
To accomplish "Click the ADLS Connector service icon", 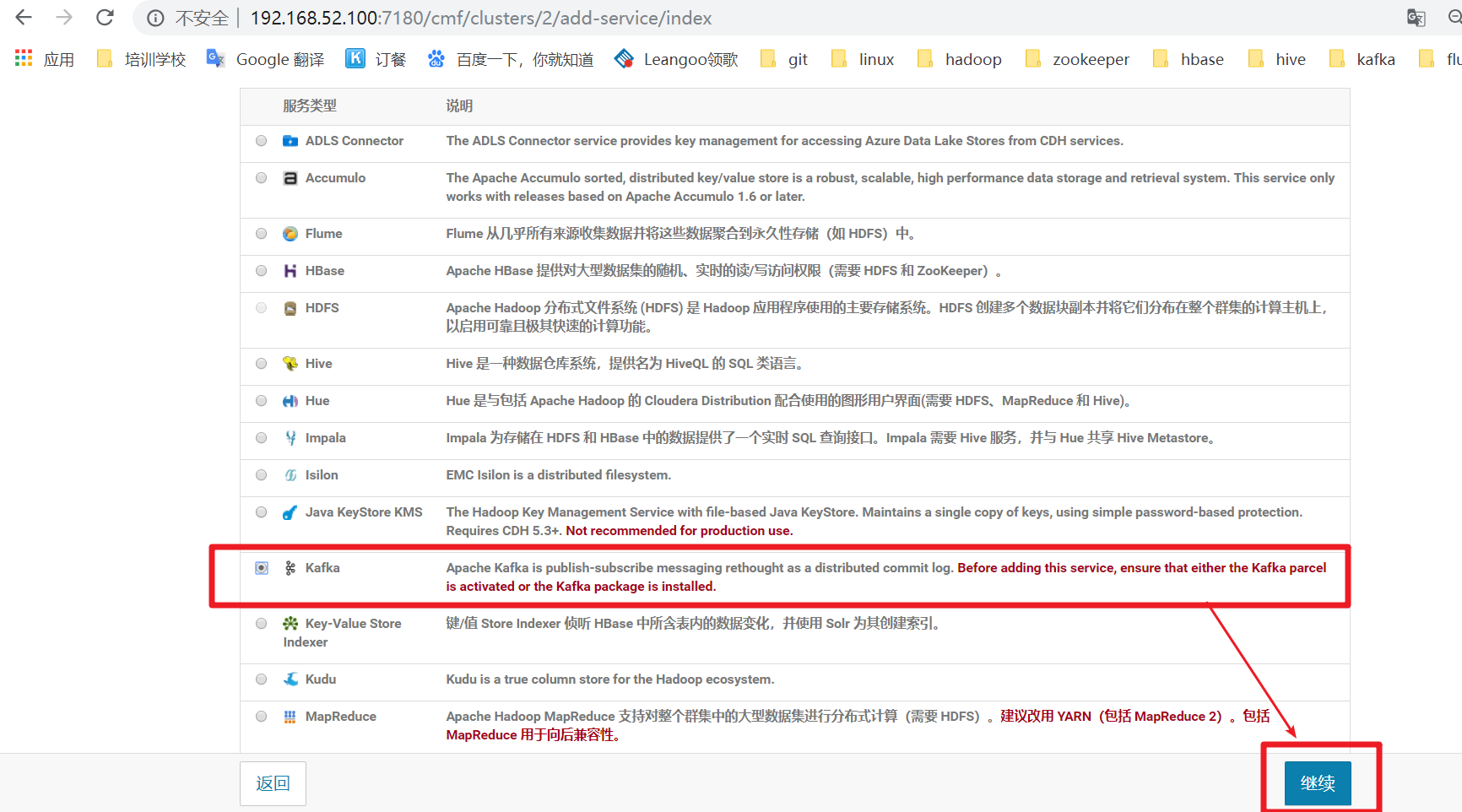I will (290, 141).
